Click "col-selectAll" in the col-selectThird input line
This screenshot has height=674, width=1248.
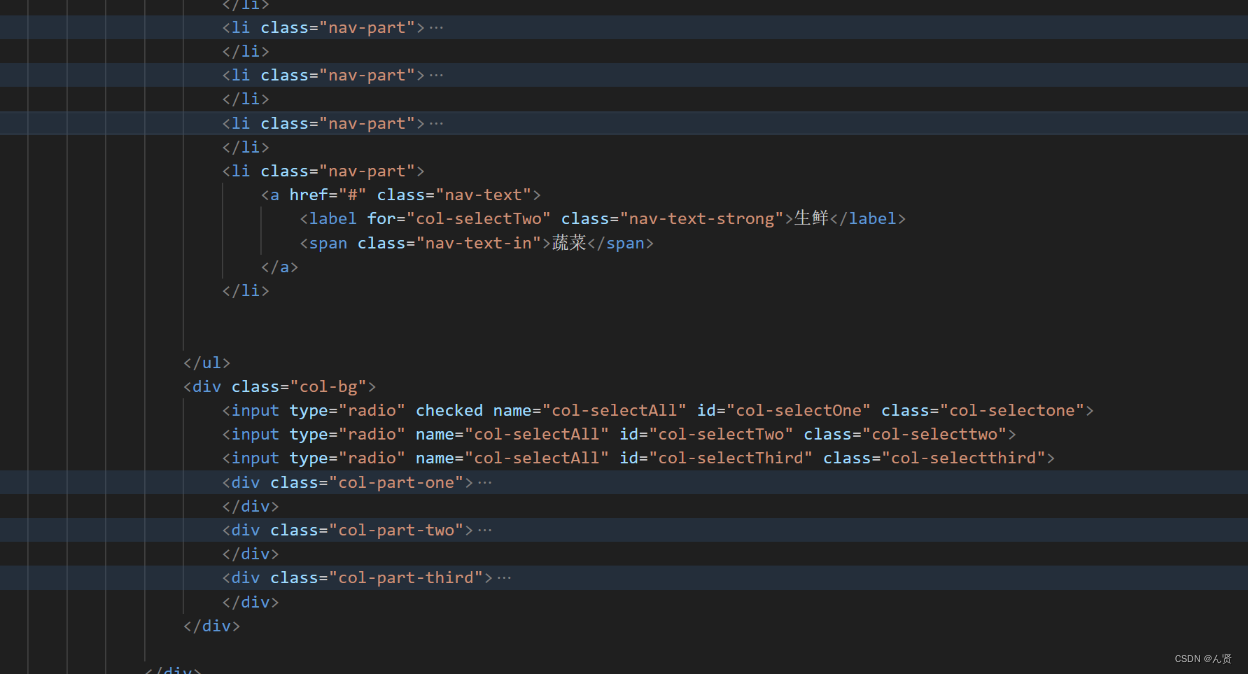537,458
